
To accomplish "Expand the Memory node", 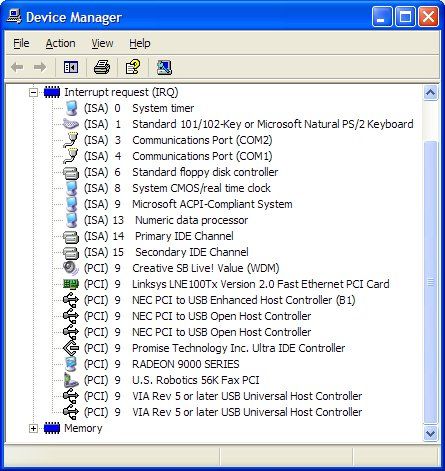I will (x=33, y=428).
